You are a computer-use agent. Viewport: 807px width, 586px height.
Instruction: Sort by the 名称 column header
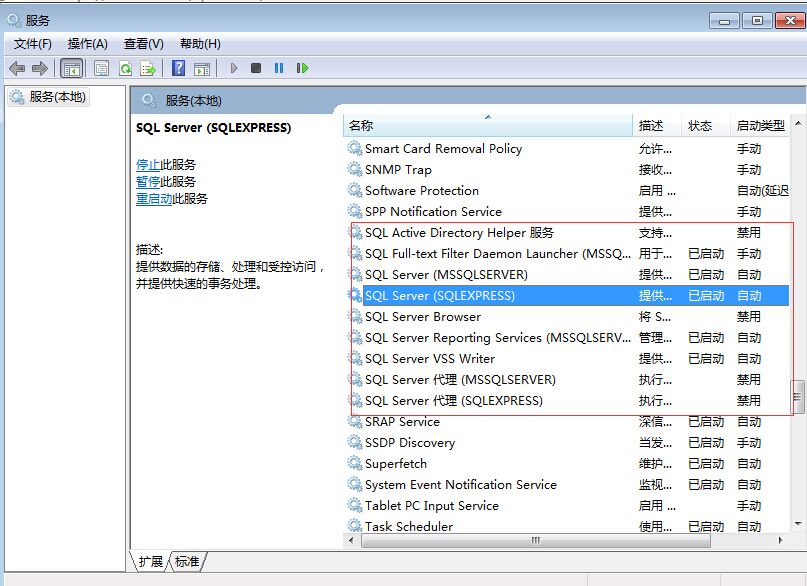487,126
